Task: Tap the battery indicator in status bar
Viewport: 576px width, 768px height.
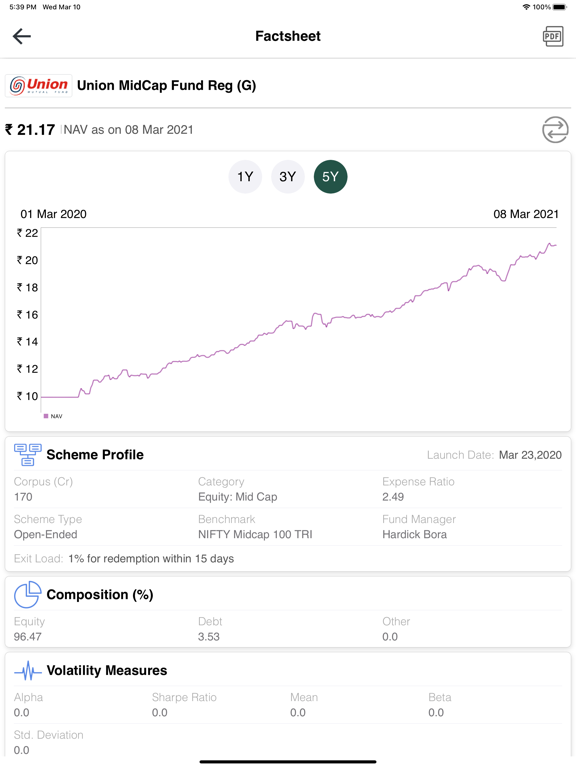Action: click(560, 7)
